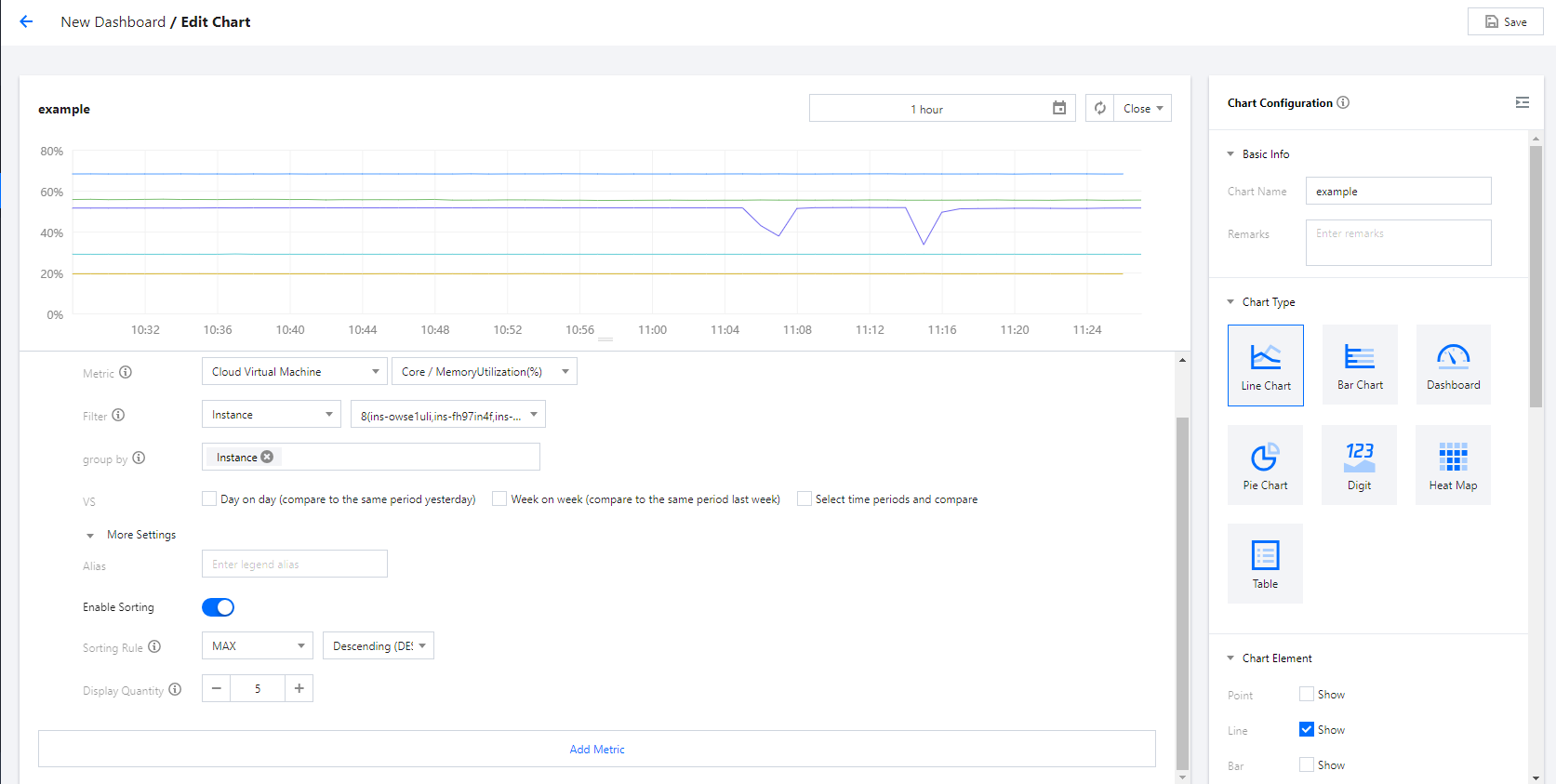The image size is (1556, 784).
Task: Select the Heat Map chart icon
Action: [x=1453, y=464]
